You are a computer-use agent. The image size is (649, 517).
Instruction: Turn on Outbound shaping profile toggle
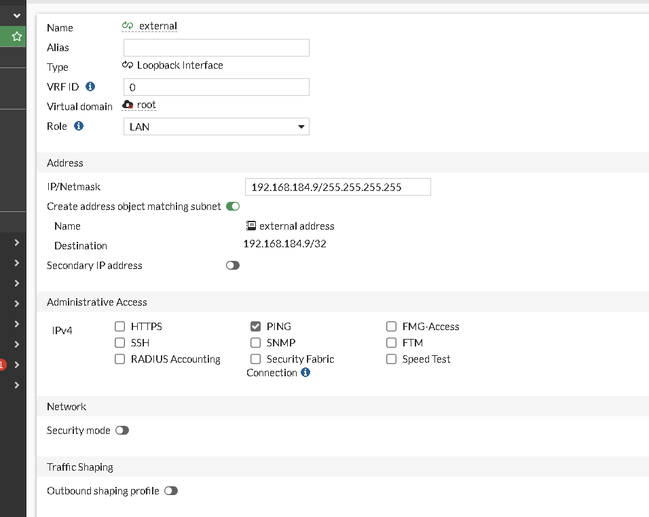[x=171, y=491]
